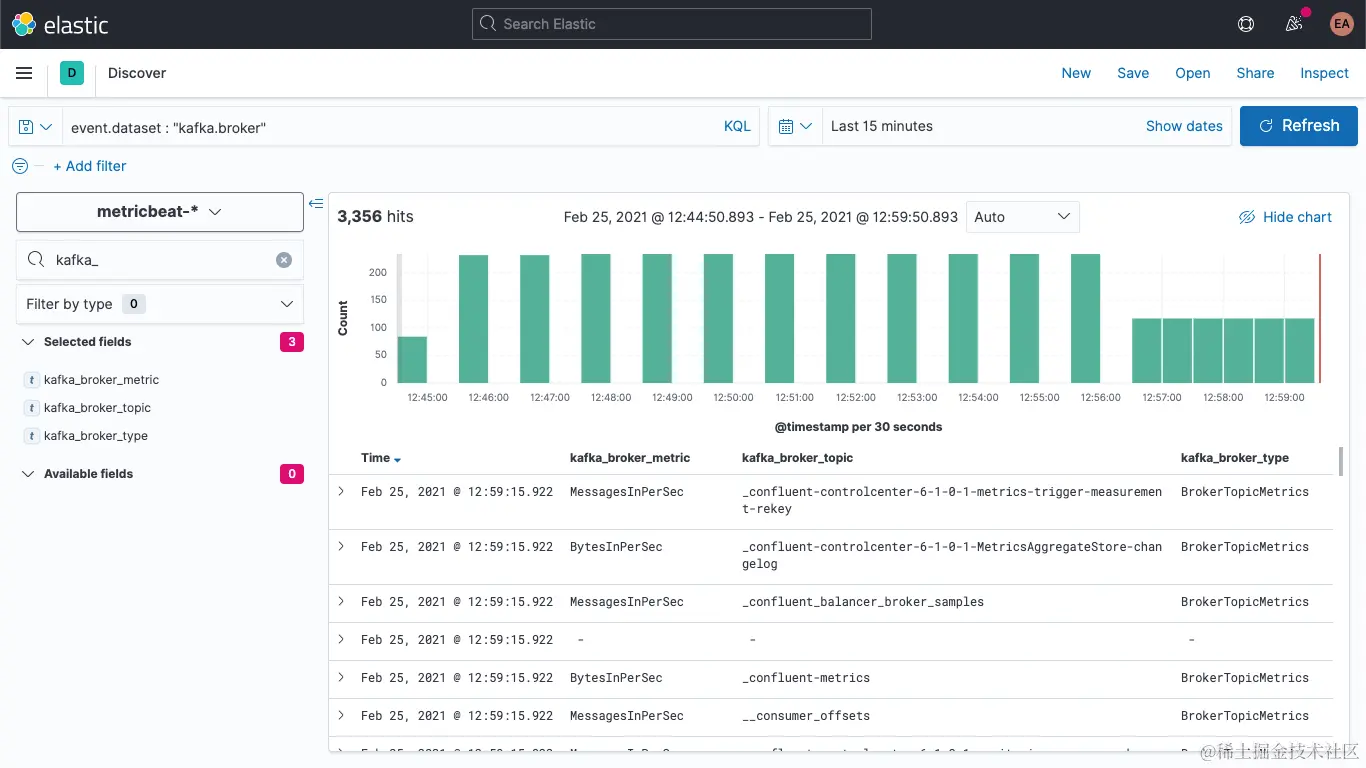Open the saved query menu icon
1366x768 pixels.
(36, 126)
